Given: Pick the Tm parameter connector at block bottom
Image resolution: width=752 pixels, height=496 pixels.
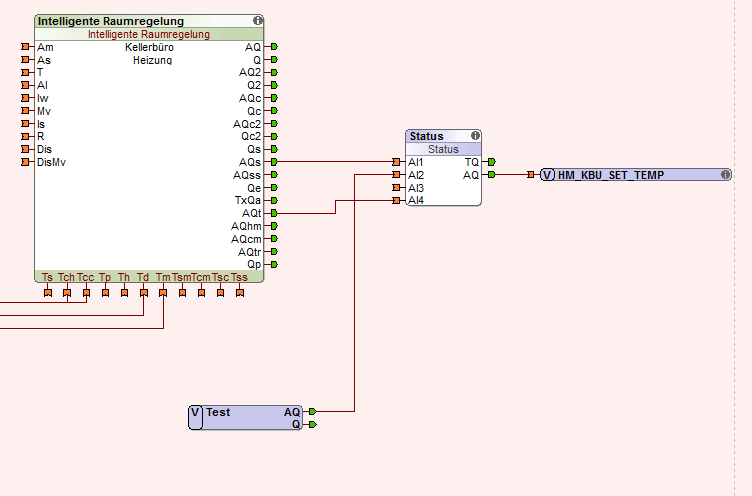Looking at the screenshot, I should (x=163, y=293).
